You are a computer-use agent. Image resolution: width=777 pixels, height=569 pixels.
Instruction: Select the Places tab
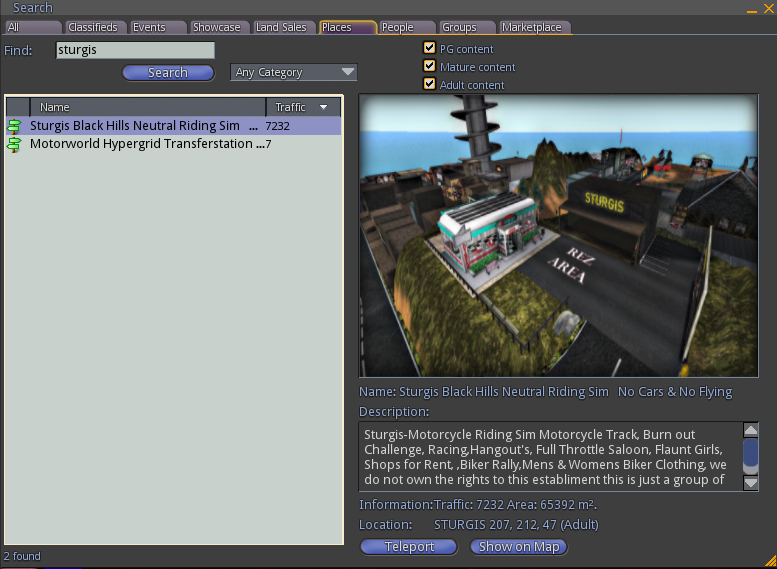coord(348,27)
